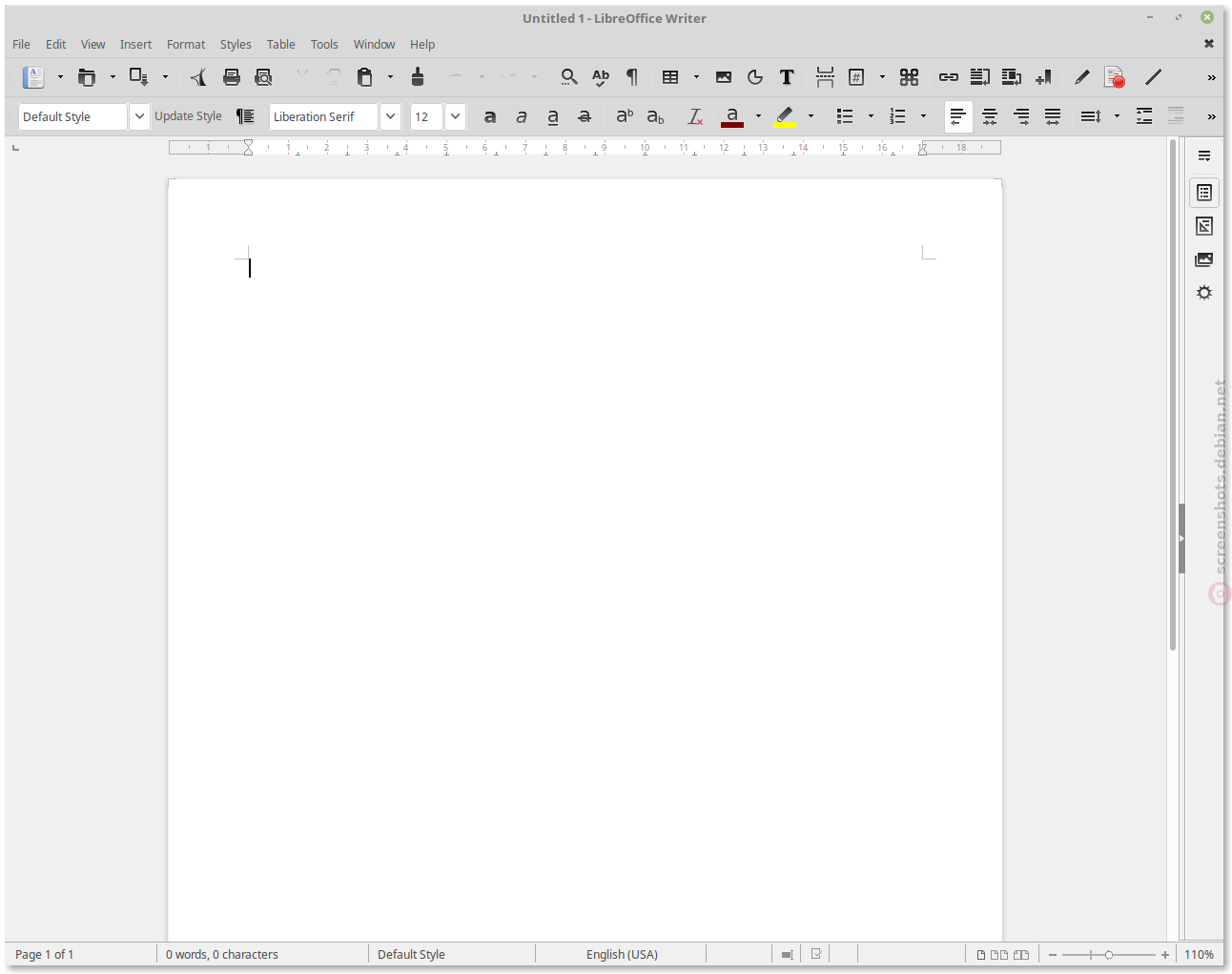Open the Default Style paragraph style dropdown
This screenshot has height=974, width=1232.
[139, 116]
